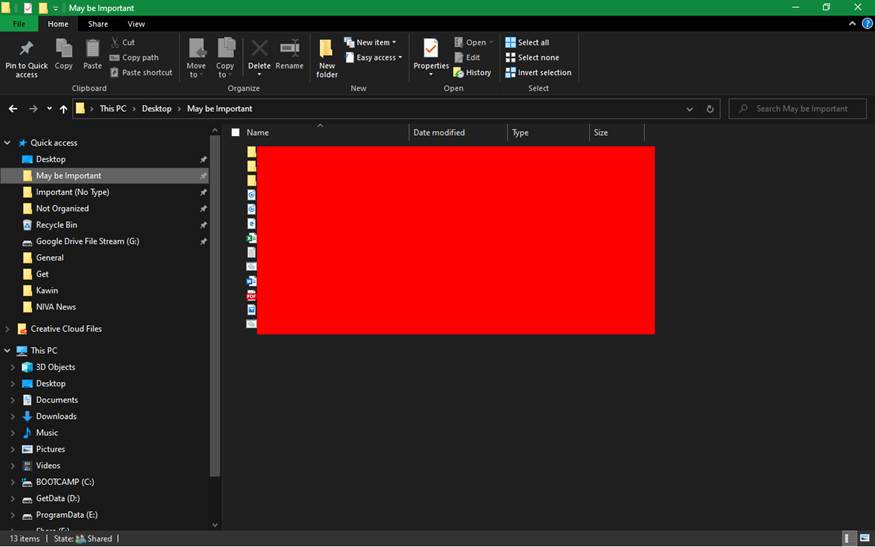This screenshot has width=875, height=547.
Task: Open the History option
Action: 472,72
